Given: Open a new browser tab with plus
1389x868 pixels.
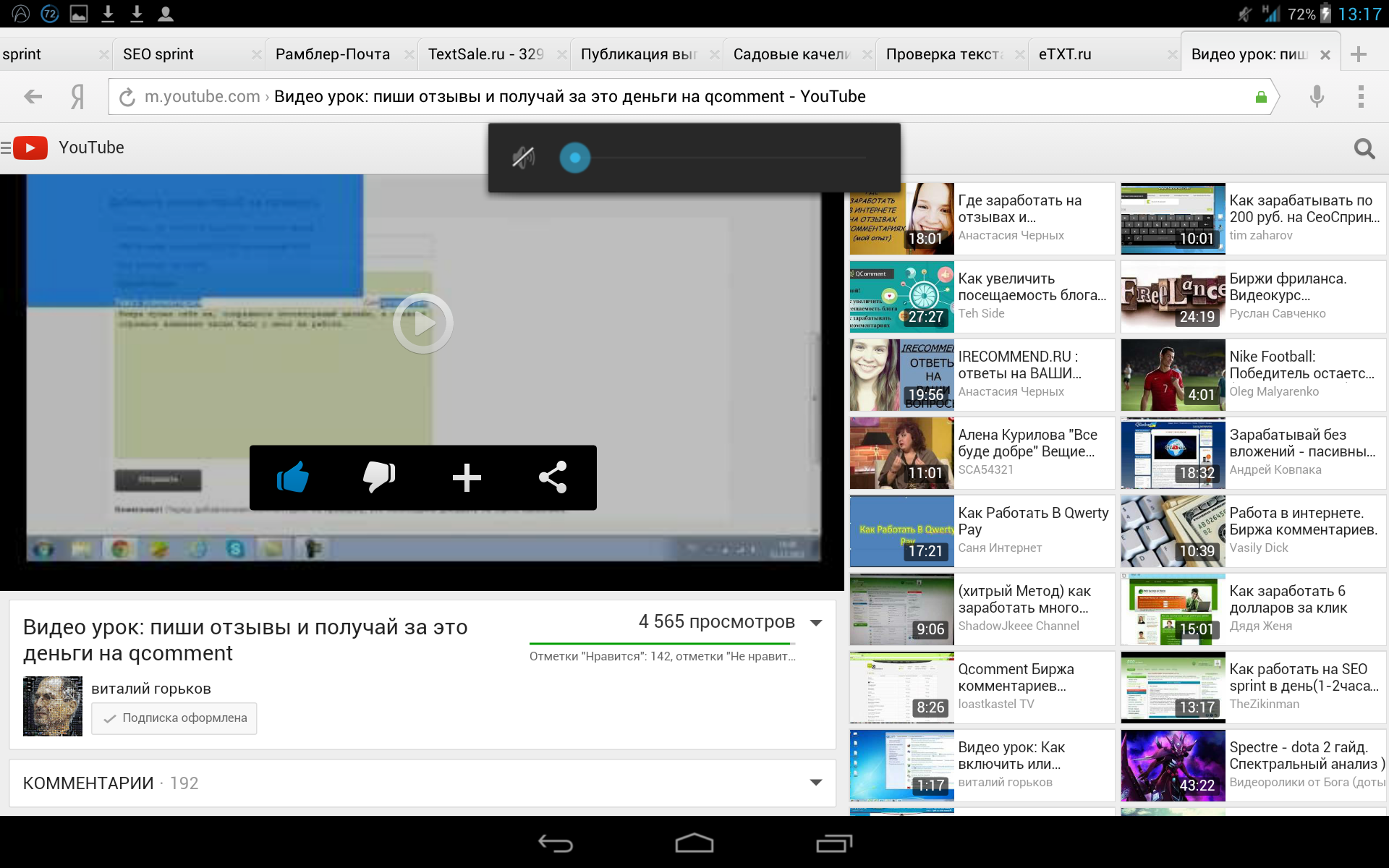Looking at the screenshot, I should pos(1359,54).
